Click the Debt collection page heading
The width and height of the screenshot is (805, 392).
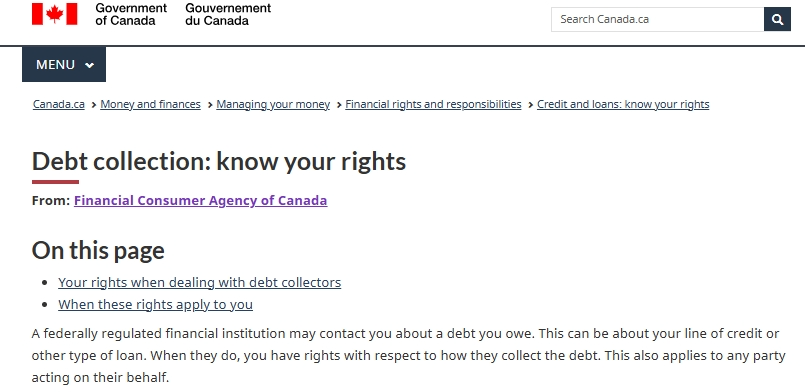point(219,161)
